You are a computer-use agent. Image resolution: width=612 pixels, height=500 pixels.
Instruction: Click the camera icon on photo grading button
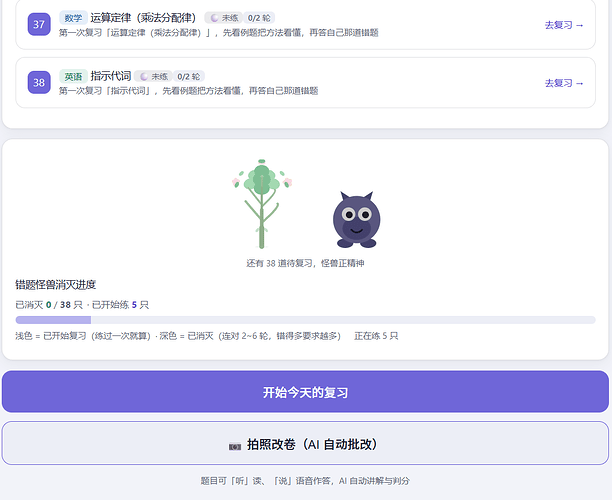point(235,446)
